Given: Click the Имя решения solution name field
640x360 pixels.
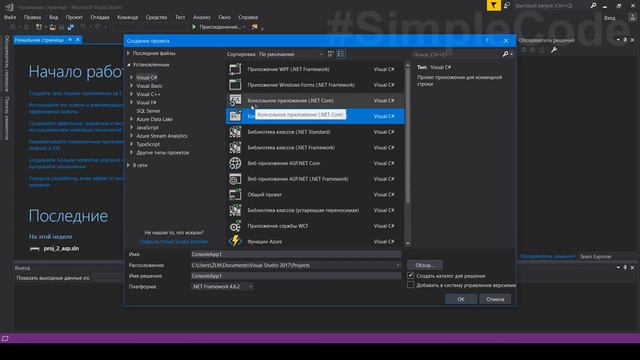Looking at the screenshot, I should [x=296, y=276].
